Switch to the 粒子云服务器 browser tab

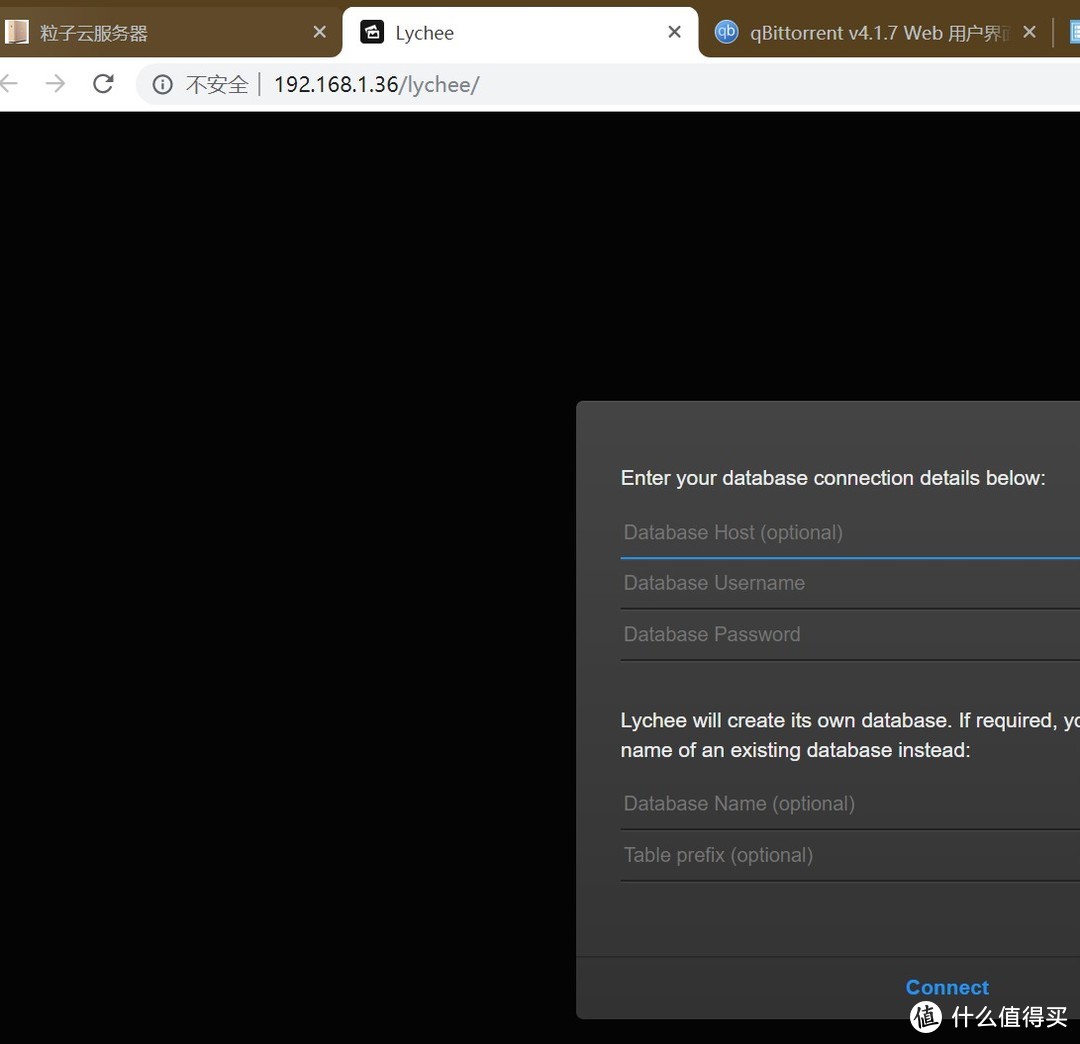pyautogui.click(x=165, y=32)
